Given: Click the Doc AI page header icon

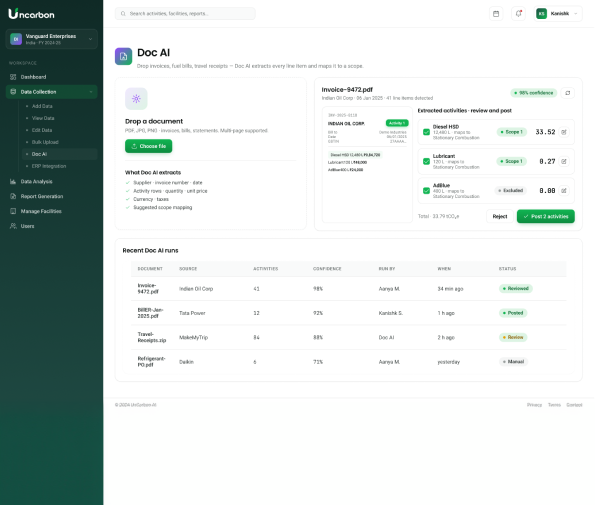Looking at the screenshot, I should click(123, 56).
